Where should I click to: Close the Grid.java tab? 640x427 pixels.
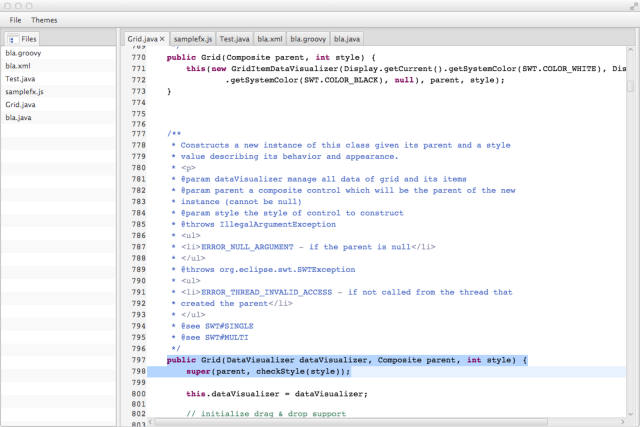pyautogui.click(x=162, y=39)
